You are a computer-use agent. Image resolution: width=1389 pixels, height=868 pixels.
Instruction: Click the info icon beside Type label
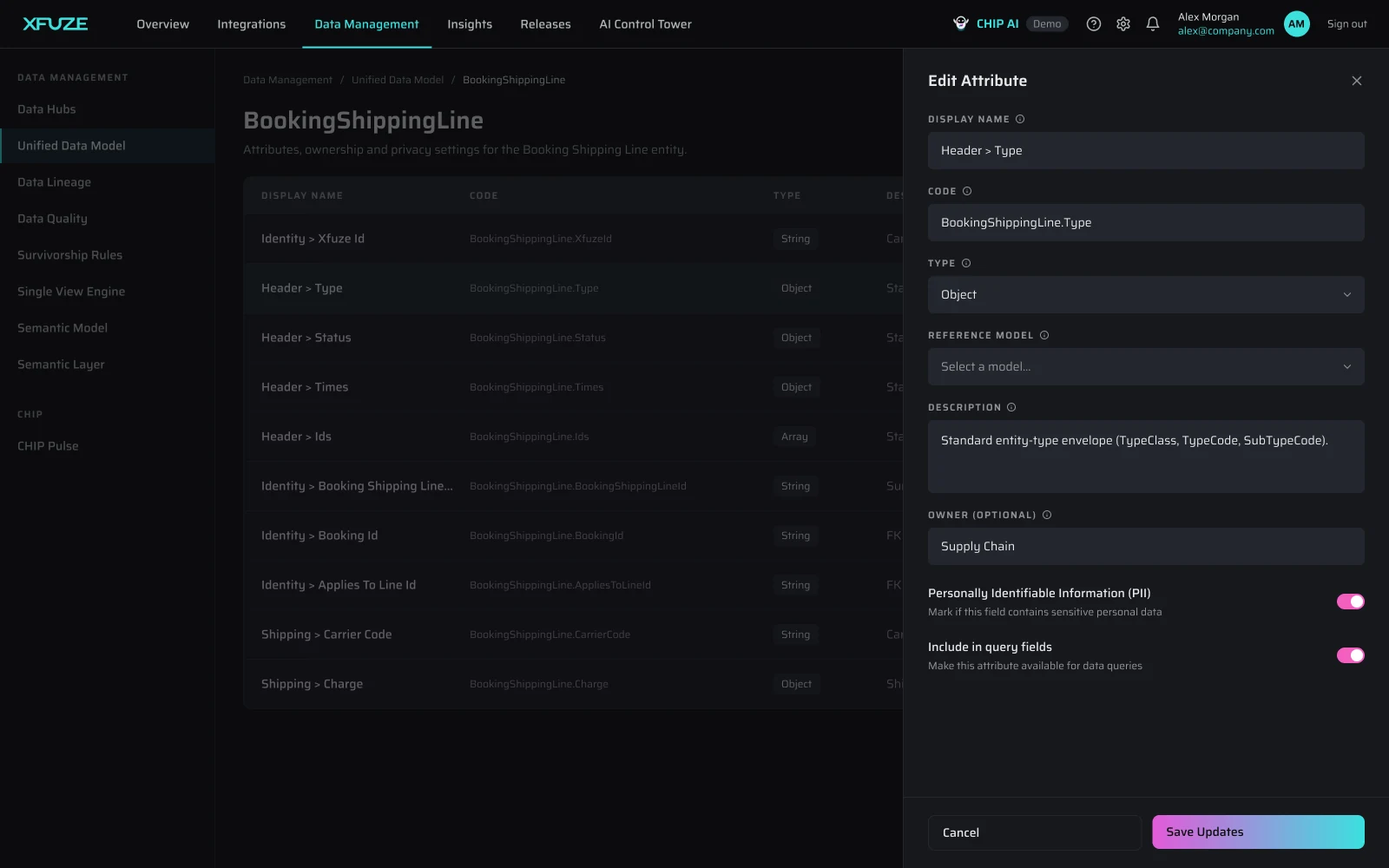coord(966,263)
